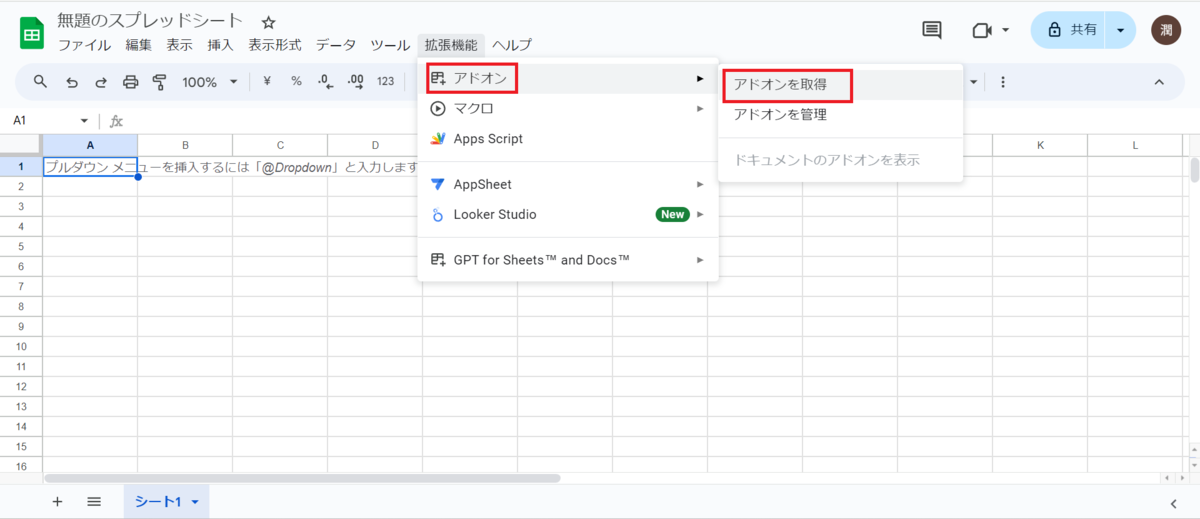Select row 16 header

pos(21,466)
